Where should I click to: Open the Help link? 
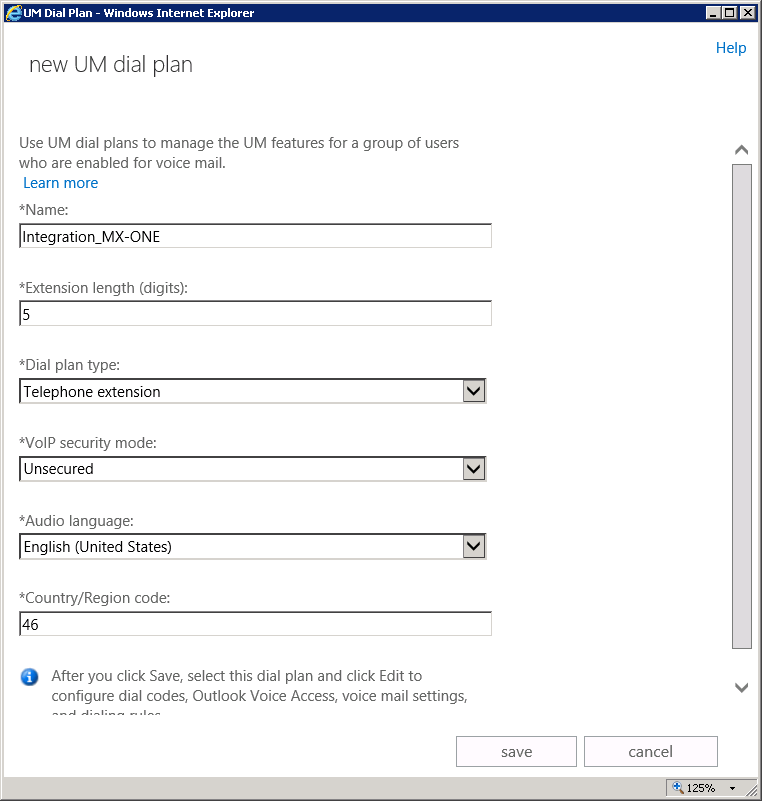pyautogui.click(x=730, y=48)
